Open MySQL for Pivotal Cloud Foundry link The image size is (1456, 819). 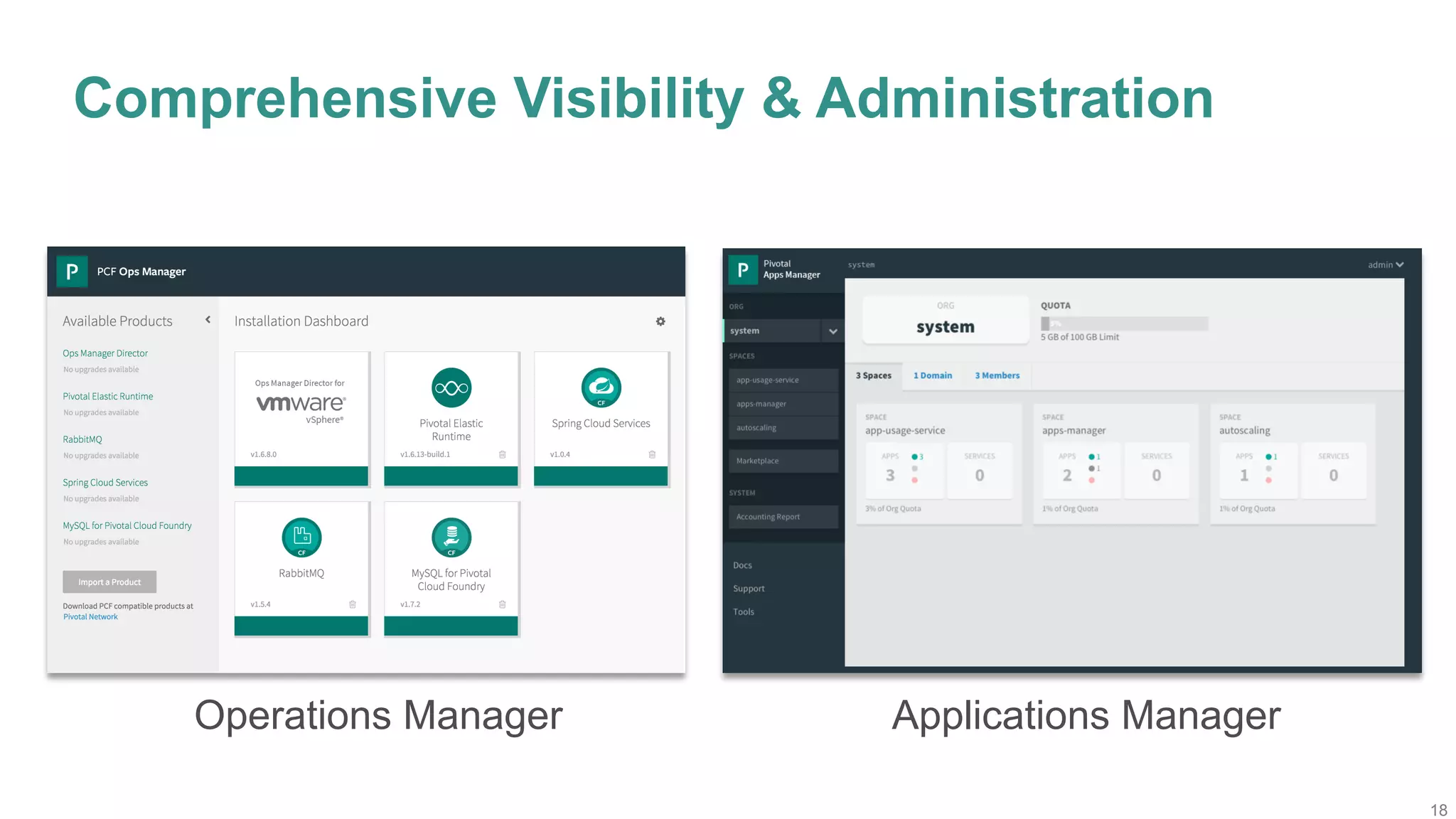[127, 525]
